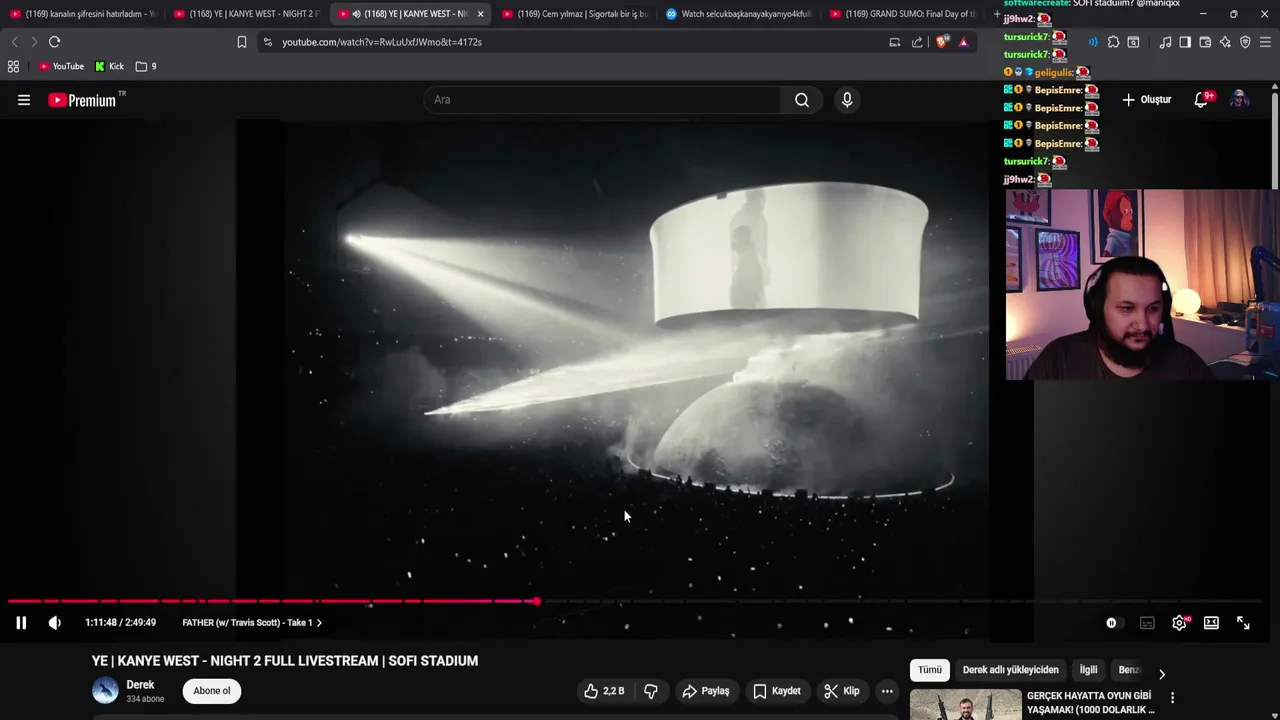Open the player settings gear
Image resolution: width=1280 pixels, height=720 pixels.
pos(1180,623)
